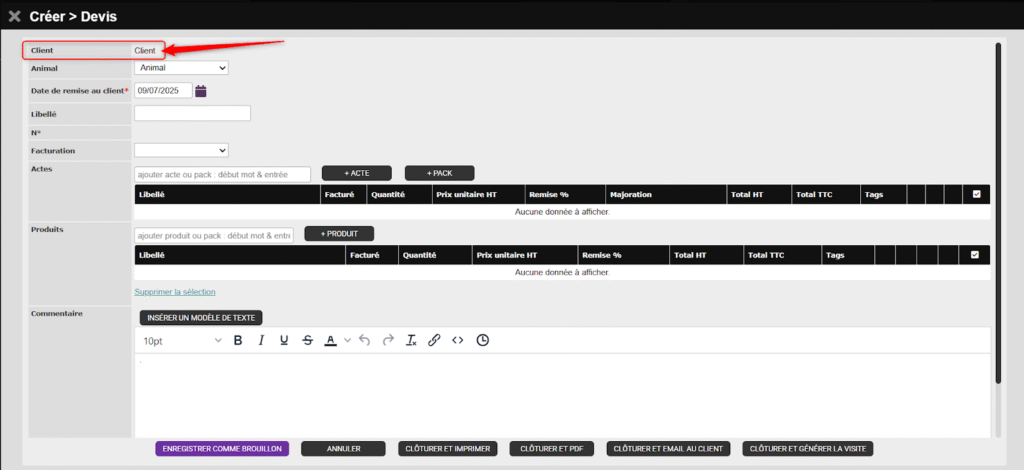1024x470 pixels.
Task: Toggle italic formatting in comment editor
Action: tap(261, 340)
